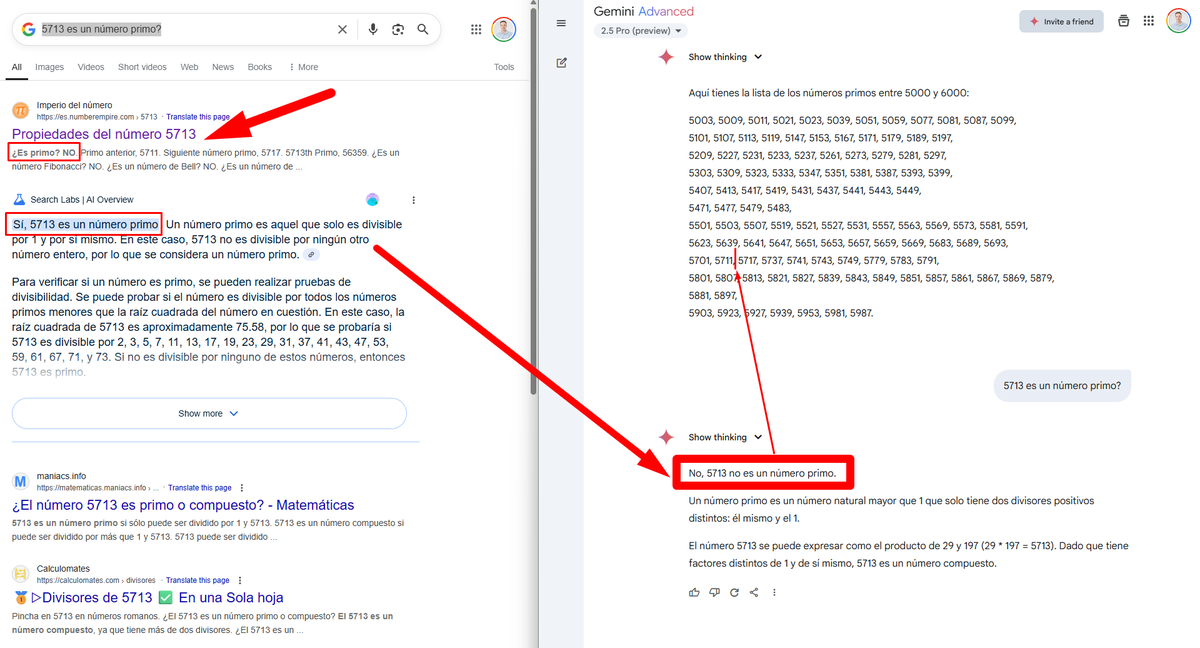The height and width of the screenshot is (648, 1200).
Task: Switch to the Images search tab
Action: pos(49,66)
